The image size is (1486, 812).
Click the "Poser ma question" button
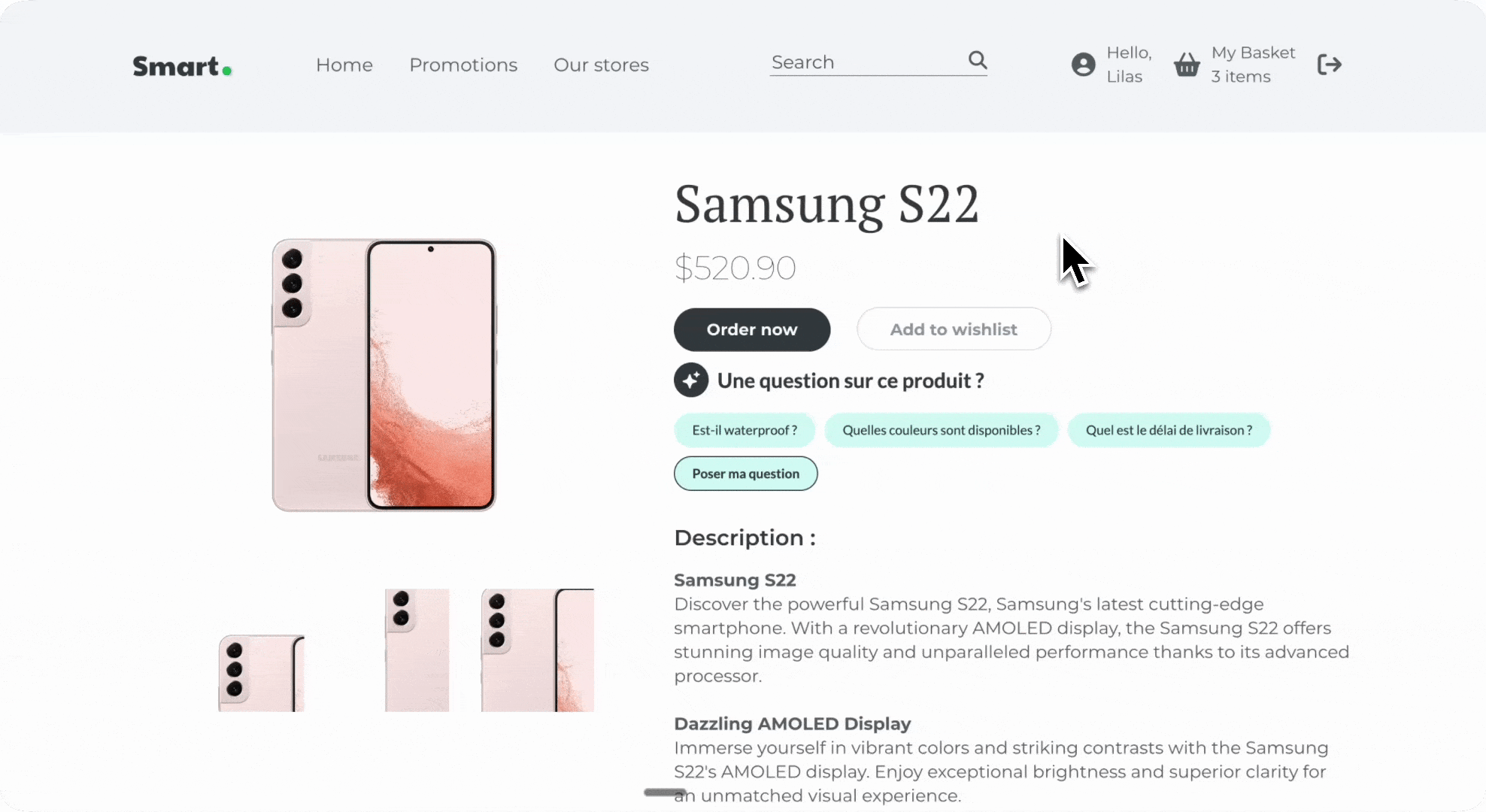click(x=745, y=474)
